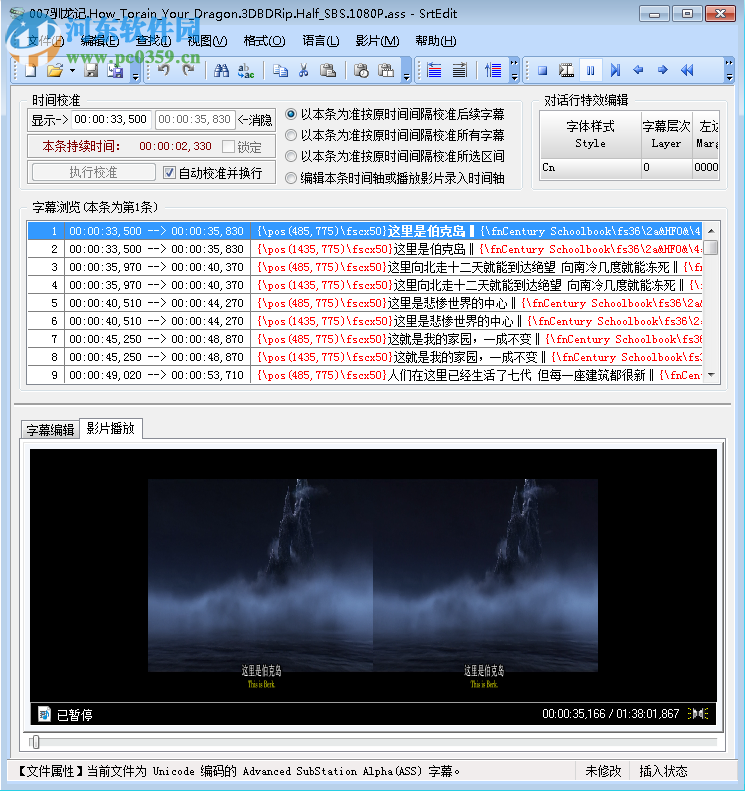Click the subtitle list's vertical scrollbar thumb

[711, 248]
